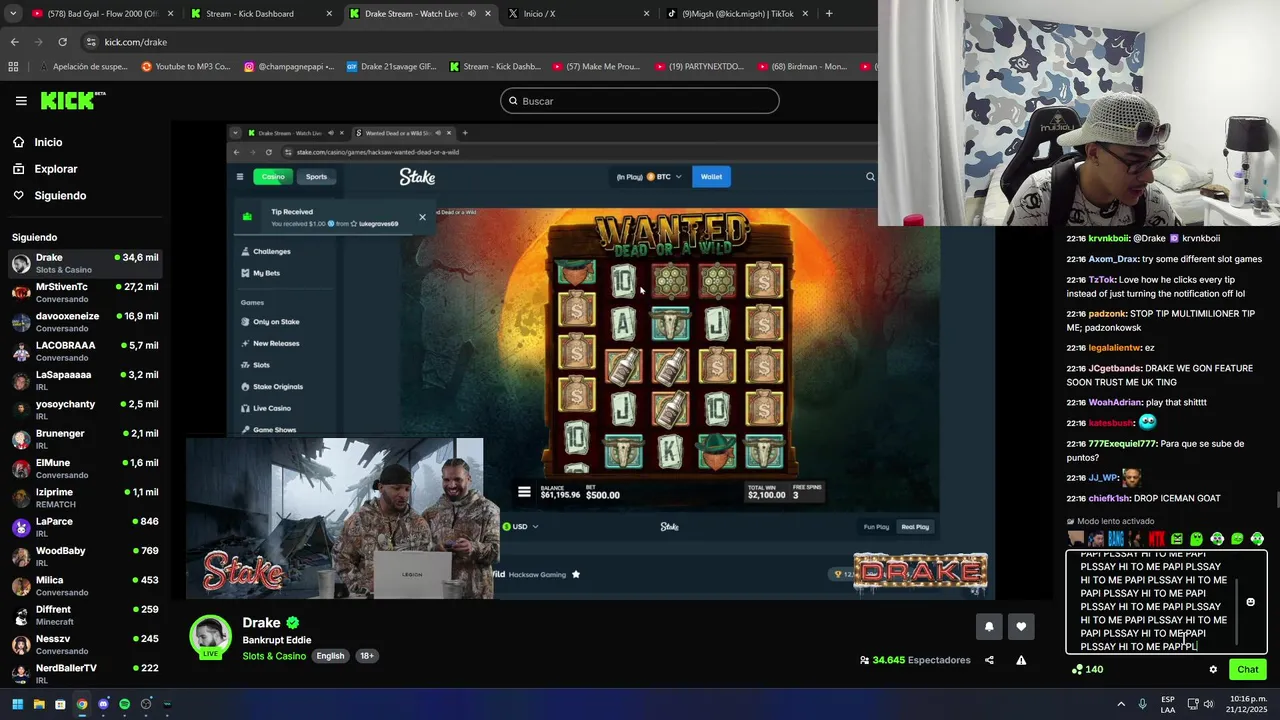
Task: Click the channel points balance icon showing 140
Action: (x=1078, y=670)
